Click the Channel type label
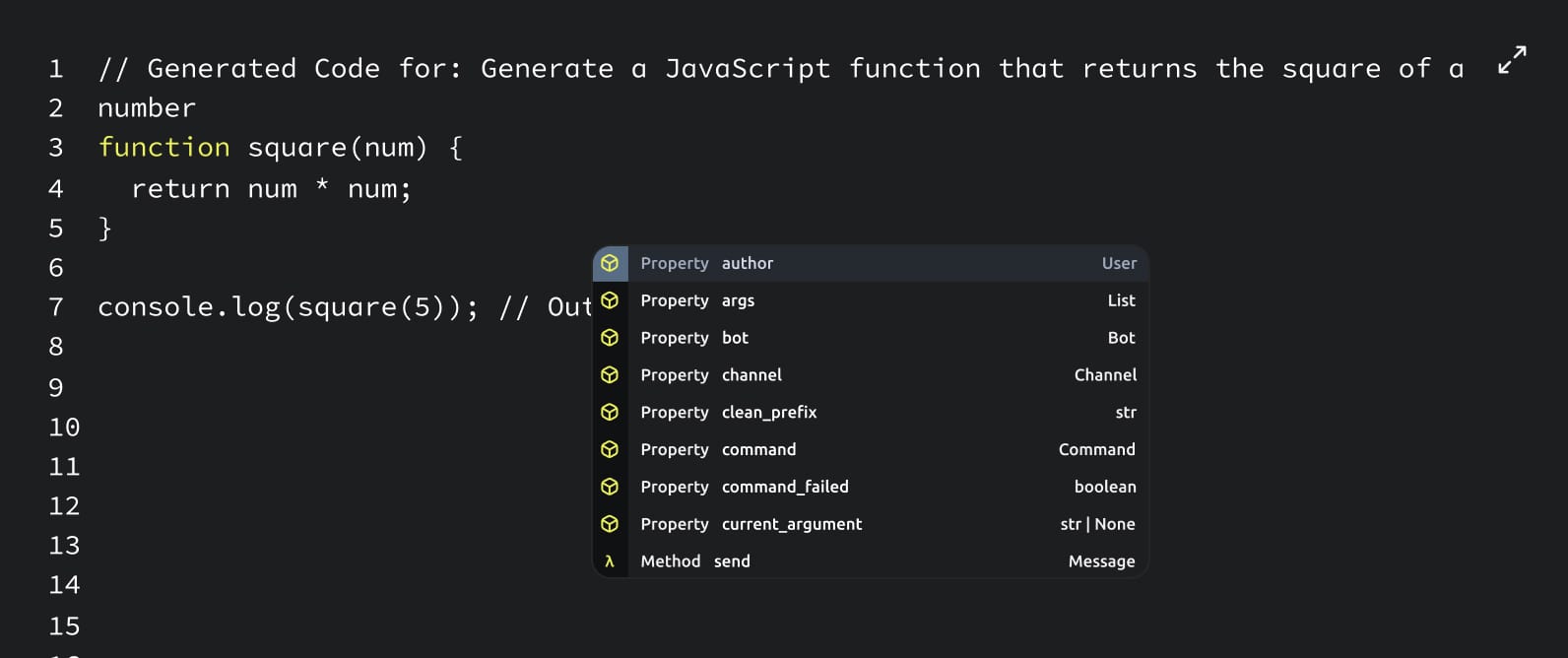 (1105, 375)
